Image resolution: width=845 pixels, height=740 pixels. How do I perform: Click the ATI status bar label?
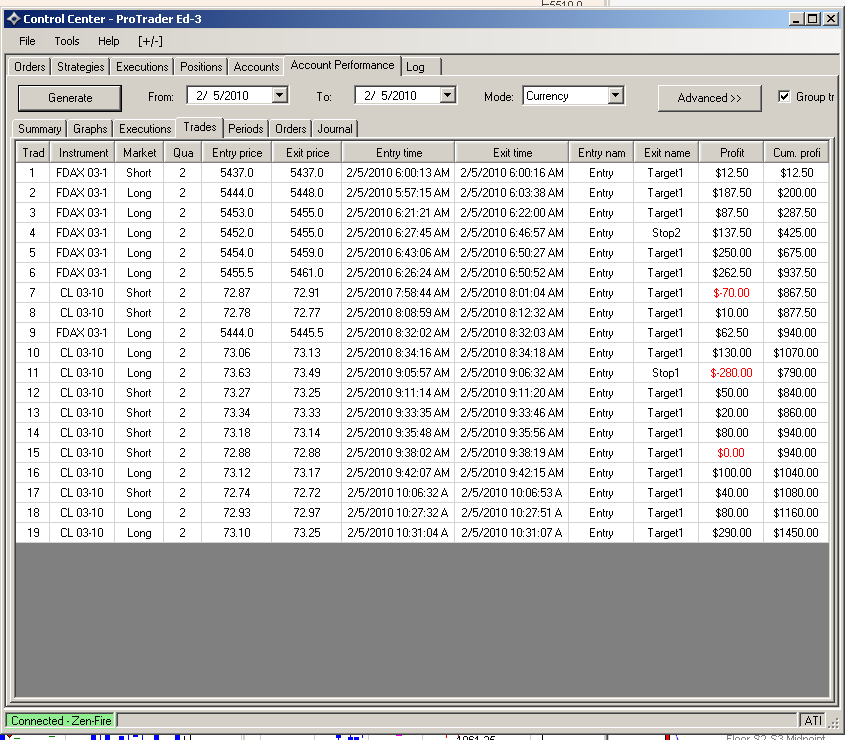click(x=813, y=721)
